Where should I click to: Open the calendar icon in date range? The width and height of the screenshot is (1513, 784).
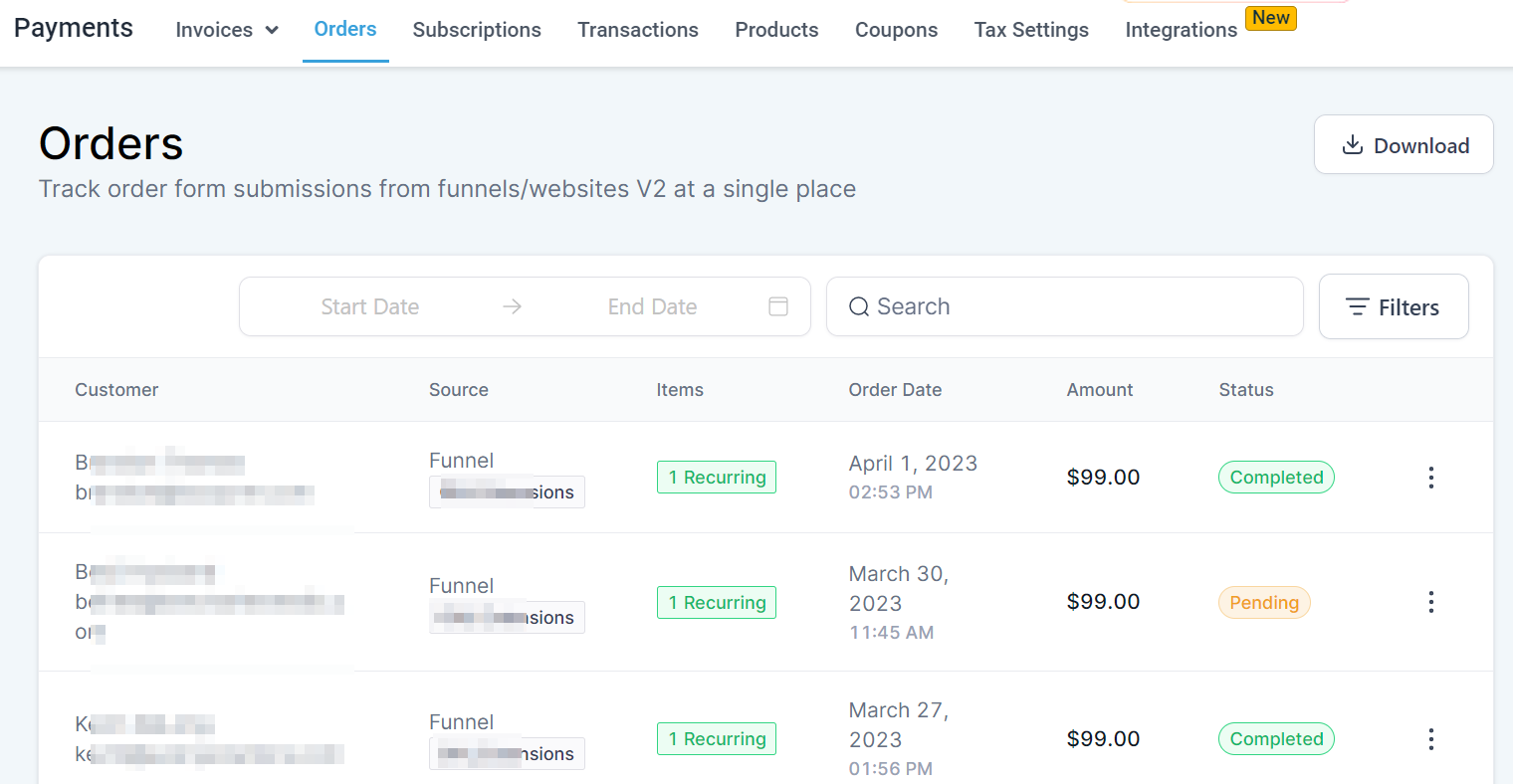pyautogui.click(x=778, y=306)
